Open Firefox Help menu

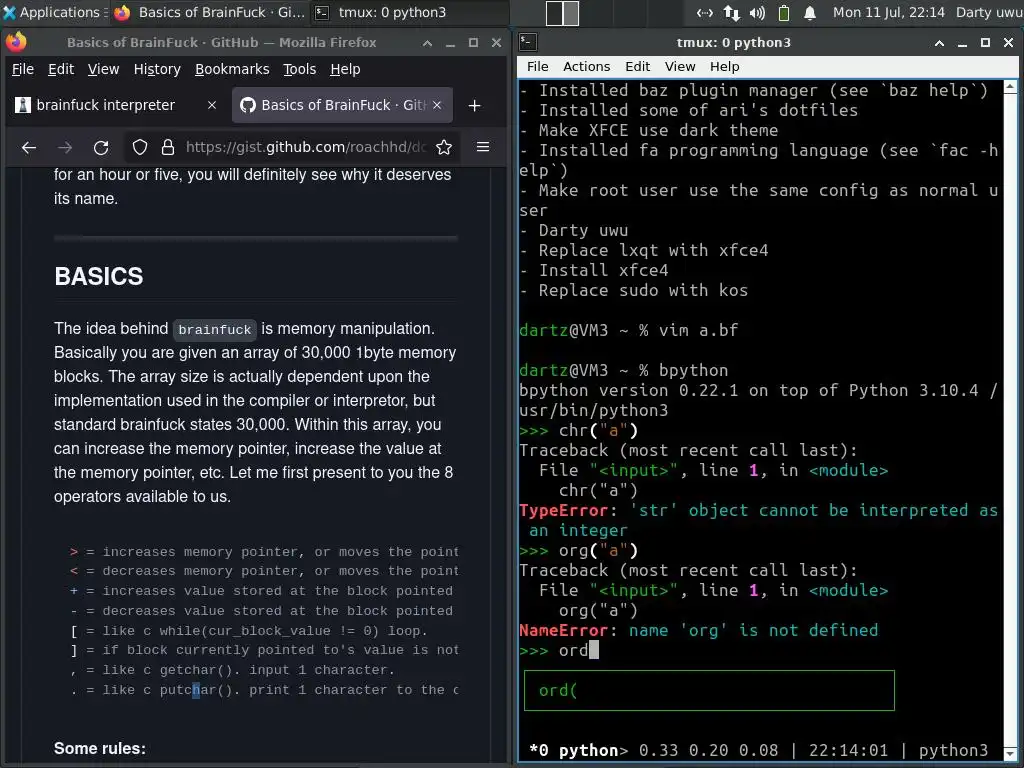(345, 69)
